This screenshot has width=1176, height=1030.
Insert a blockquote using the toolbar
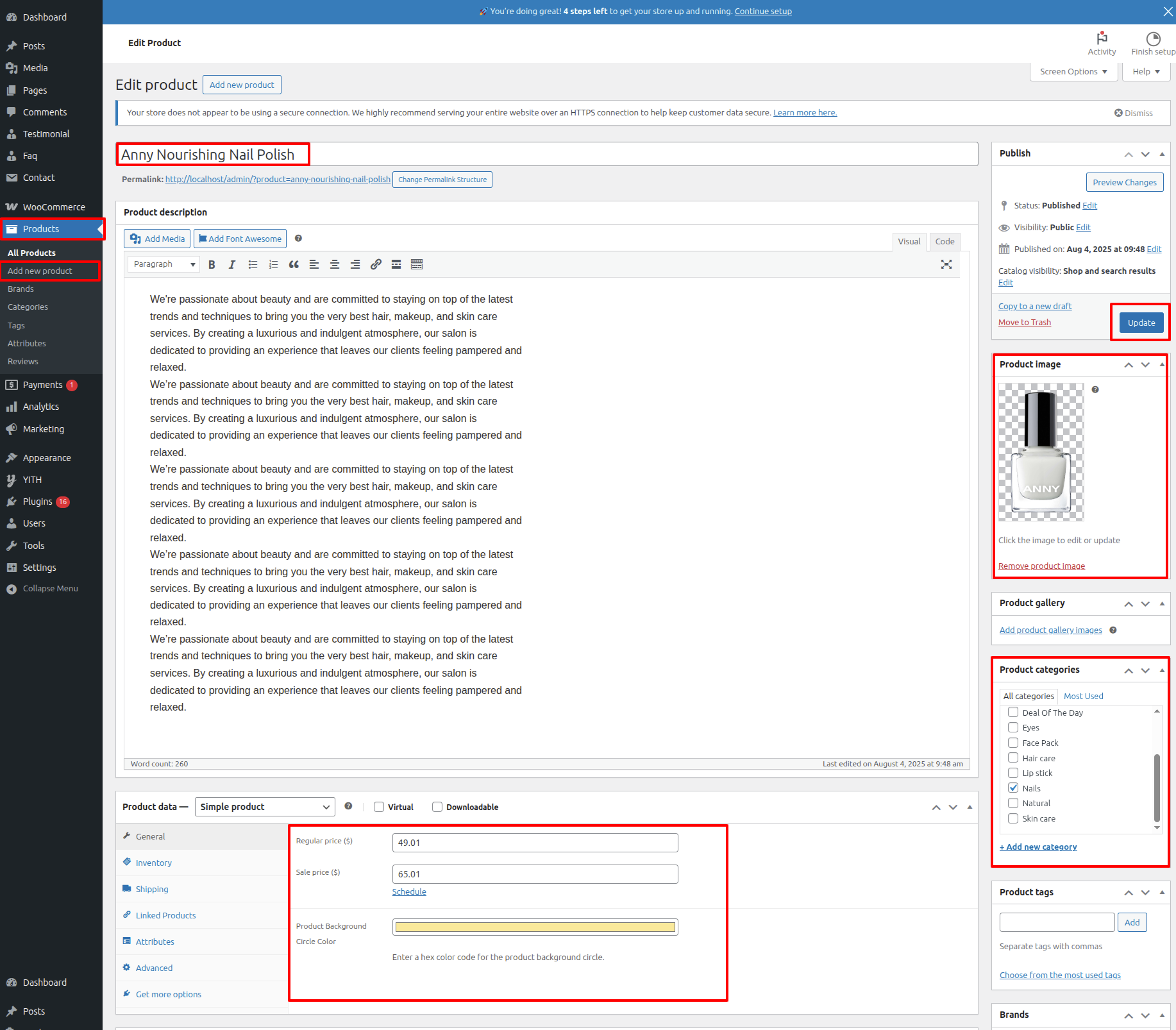coord(294,264)
